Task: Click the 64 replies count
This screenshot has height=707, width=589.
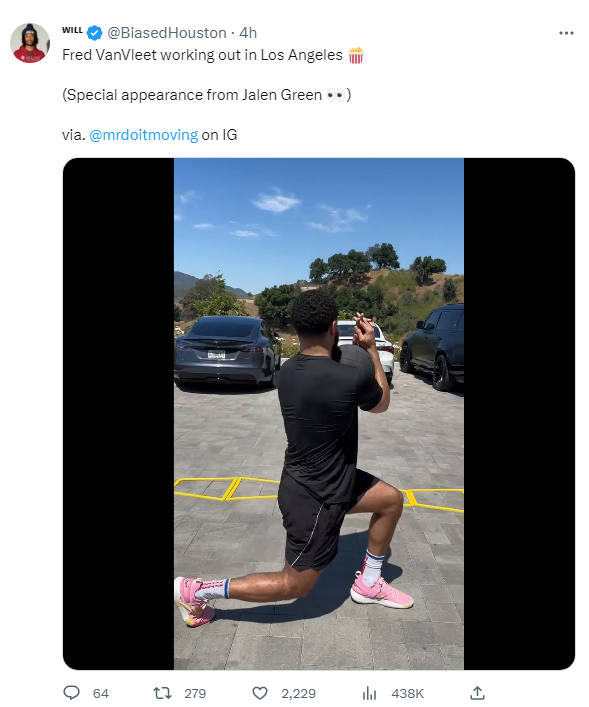Action: (101, 693)
